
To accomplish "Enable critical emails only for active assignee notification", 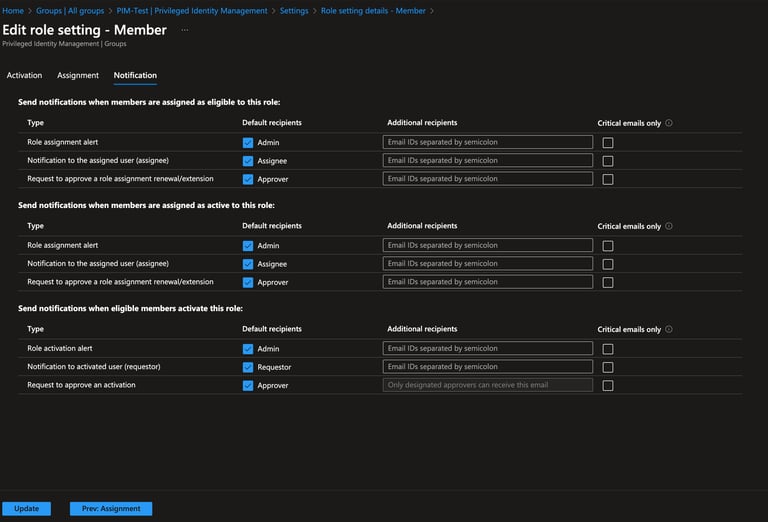I will 608,264.
